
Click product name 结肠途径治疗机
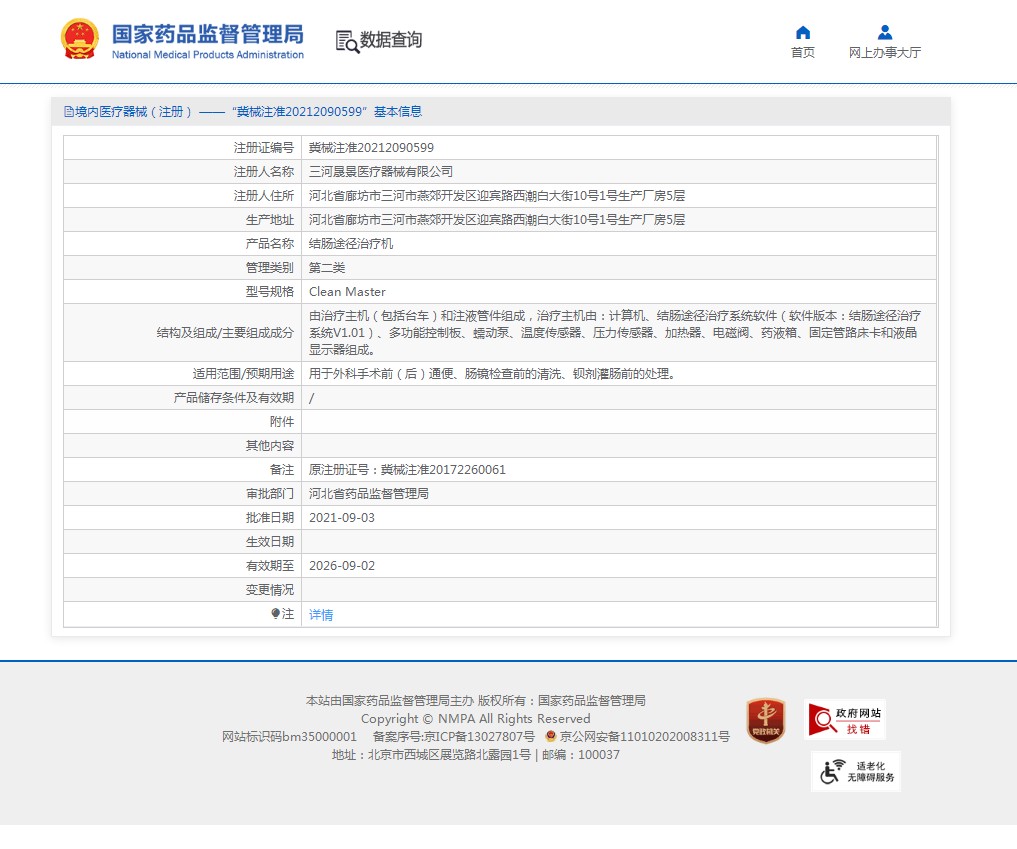351,244
